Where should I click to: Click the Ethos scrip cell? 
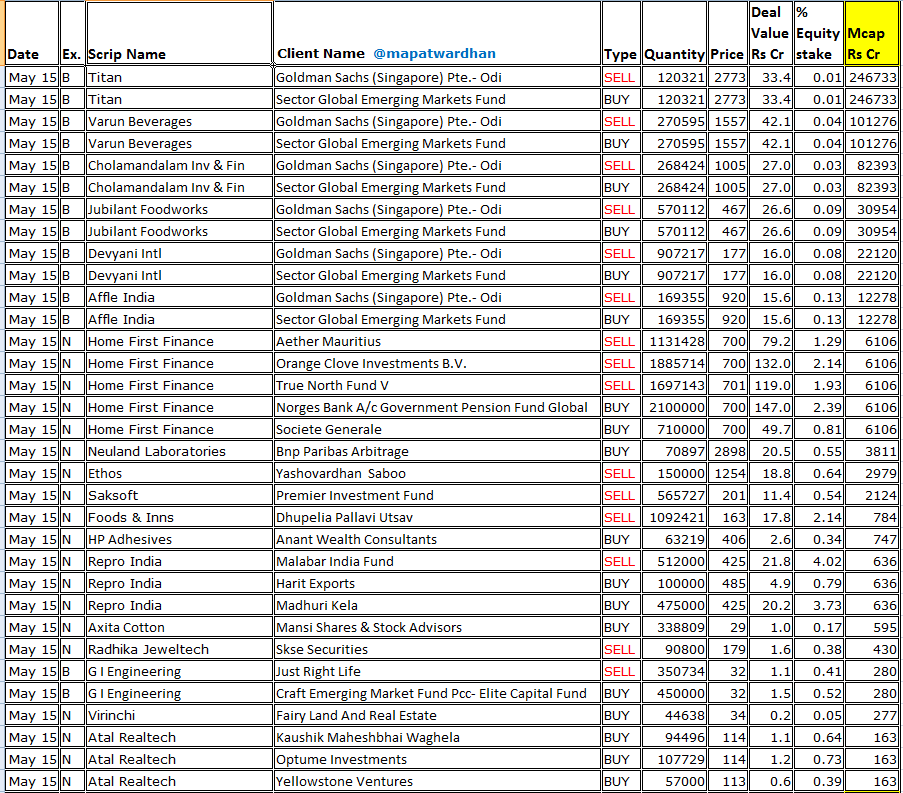(x=179, y=473)
